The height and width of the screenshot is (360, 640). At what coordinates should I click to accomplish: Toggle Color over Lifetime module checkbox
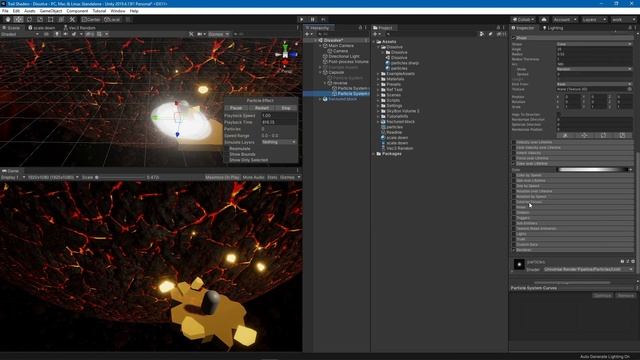[514, 164]
